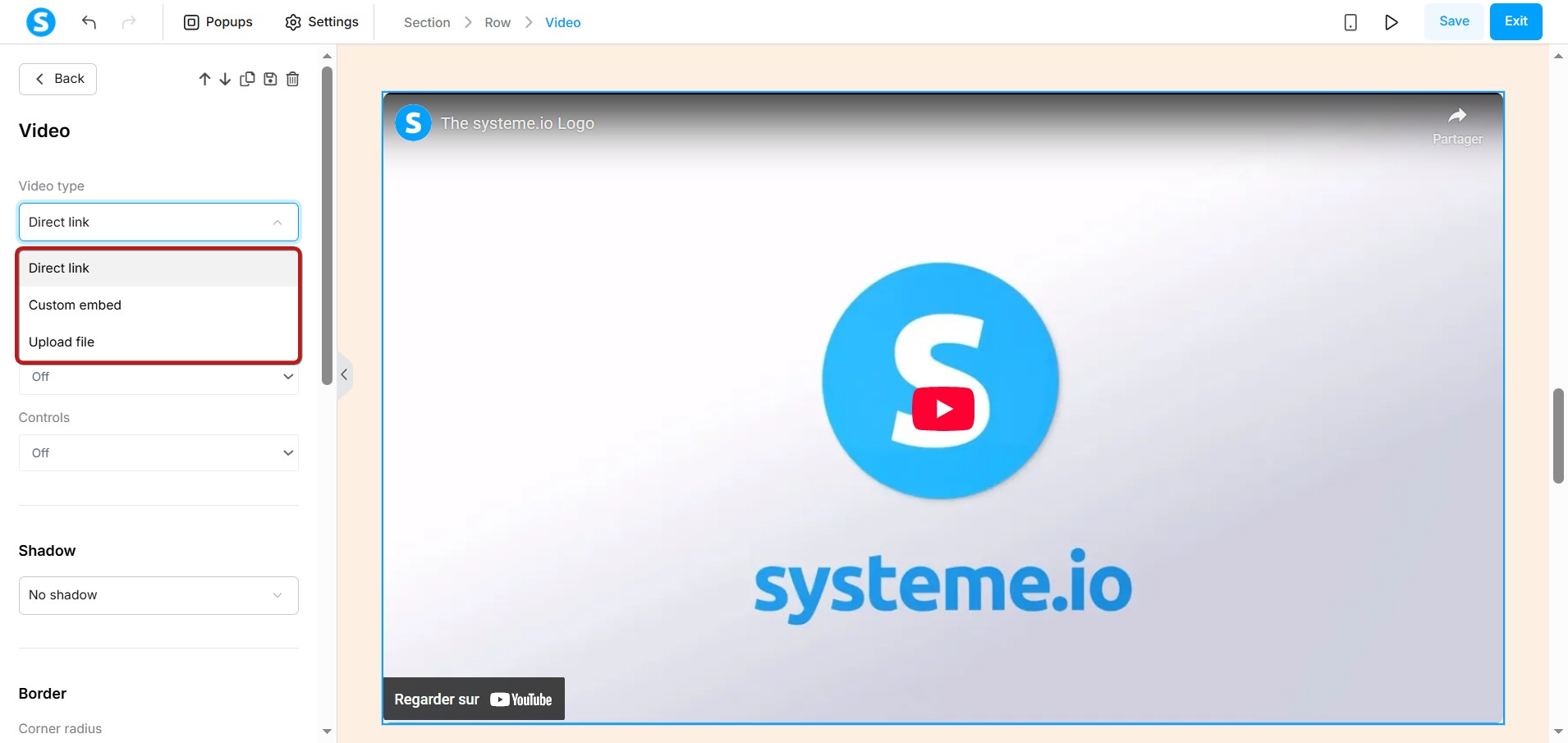The height and width of the screenshot is (743, 1568).
Task: Choose the Direct link option
Action: click(x=158, y=268)
